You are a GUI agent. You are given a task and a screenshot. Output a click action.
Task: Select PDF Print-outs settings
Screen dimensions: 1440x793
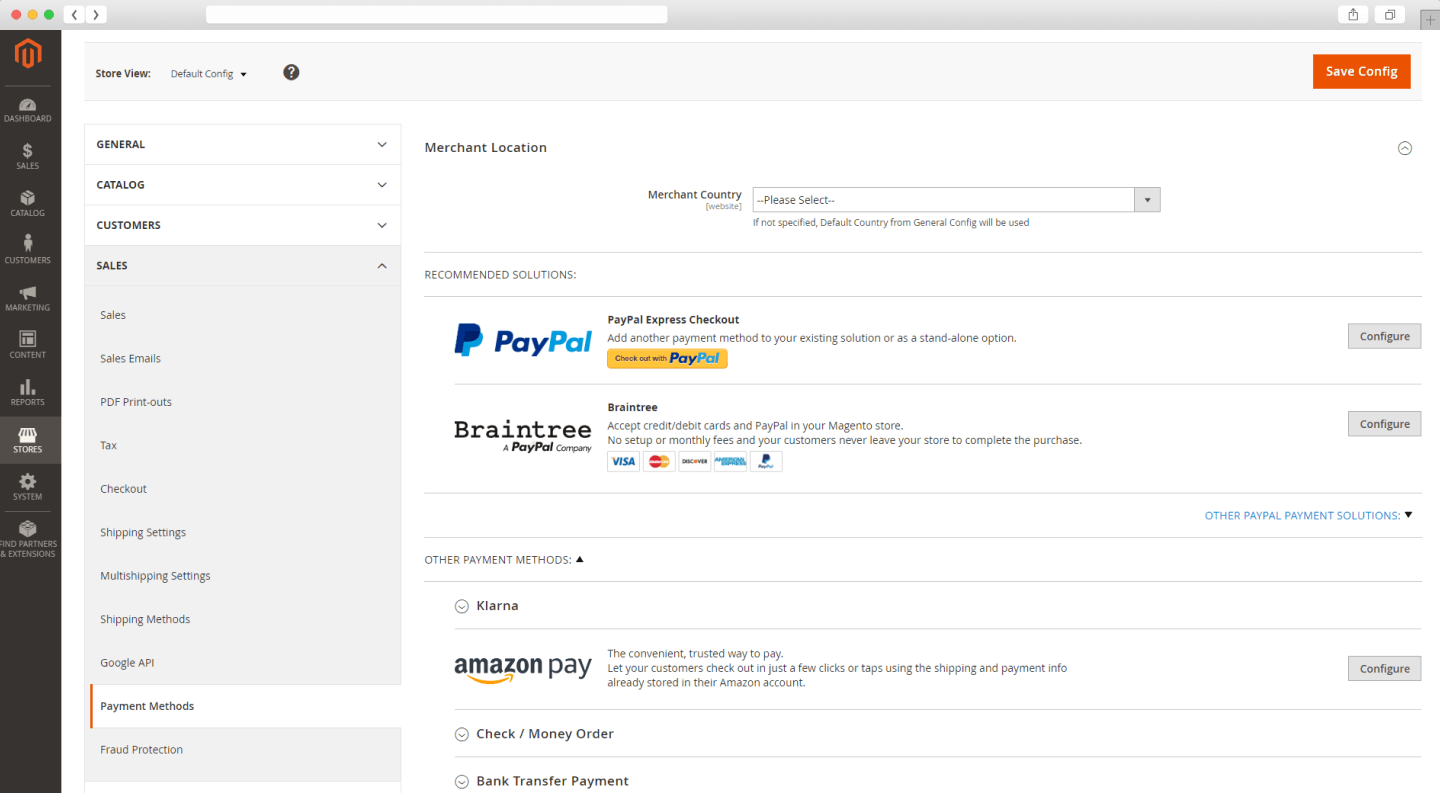click(136, 402)
